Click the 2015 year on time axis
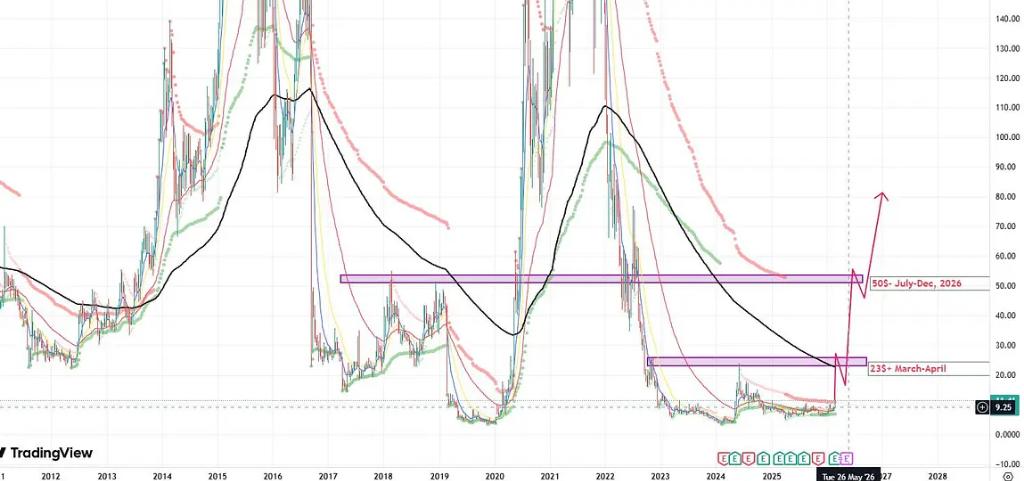 tap(217, 476)
